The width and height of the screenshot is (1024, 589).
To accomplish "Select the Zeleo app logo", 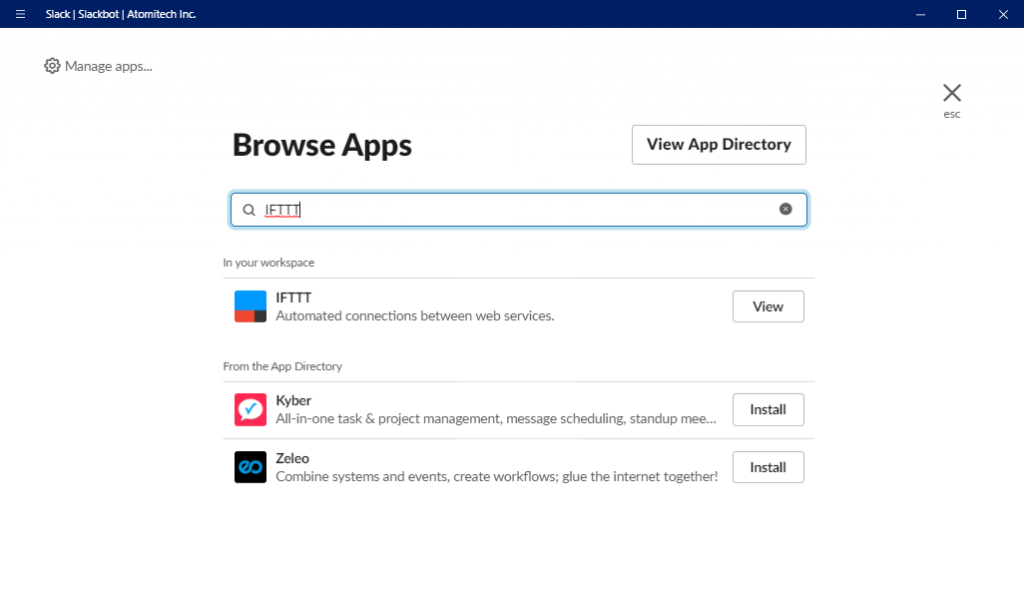I will click(250, 467).
